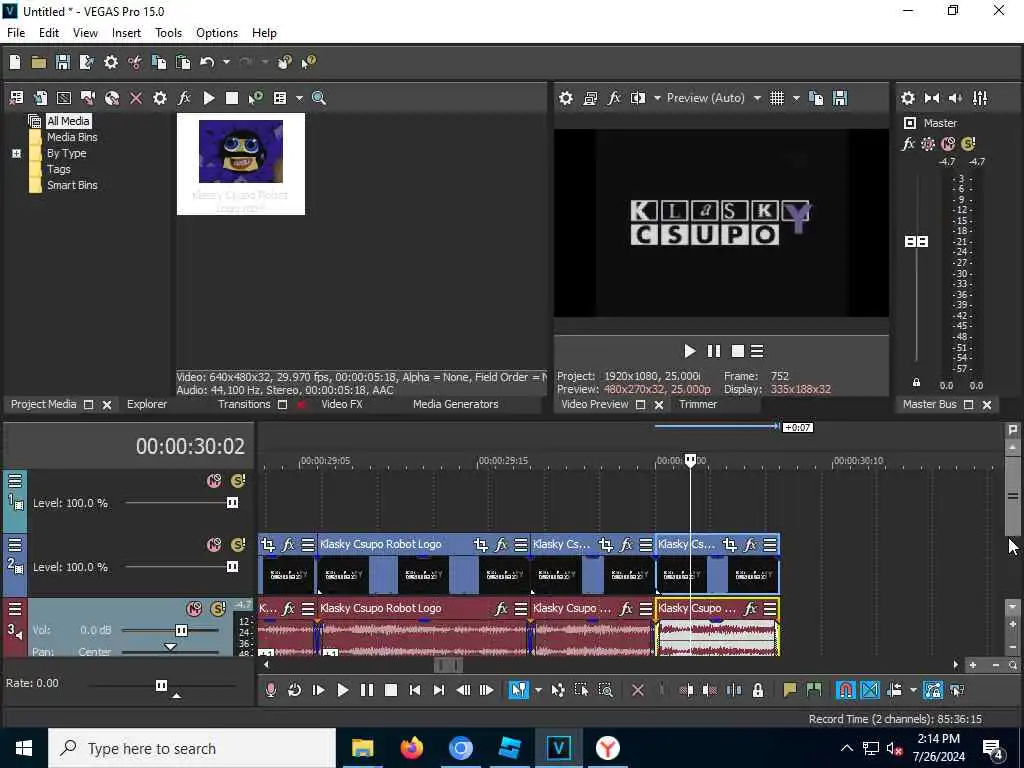
Task: Open Event Pan/Crop on last video event
Action: [x=729, y=544]
